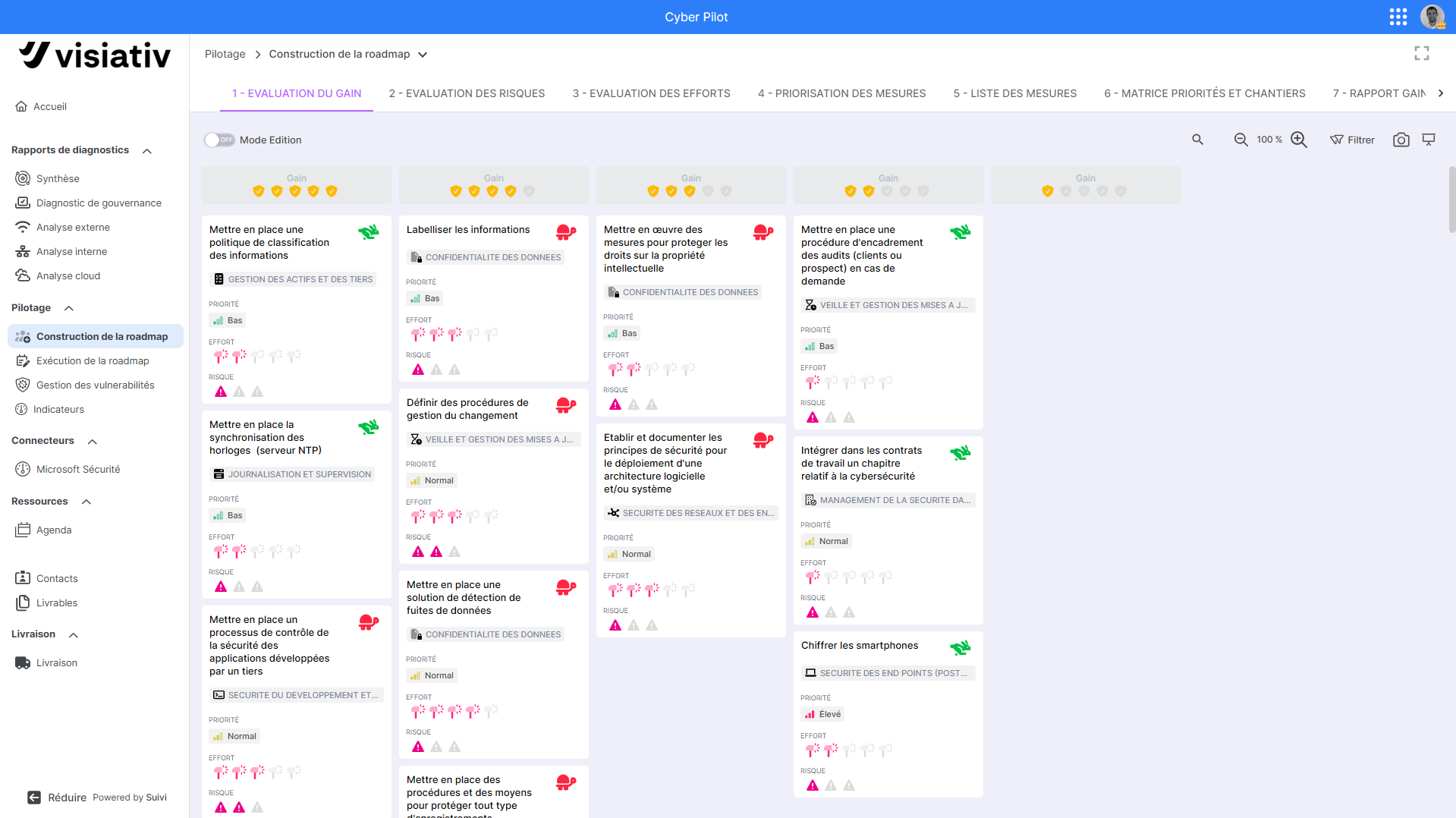
Task: Click tag SECURITE DU DEVELOPPEMENT ET...
Action: pos(296,695)
